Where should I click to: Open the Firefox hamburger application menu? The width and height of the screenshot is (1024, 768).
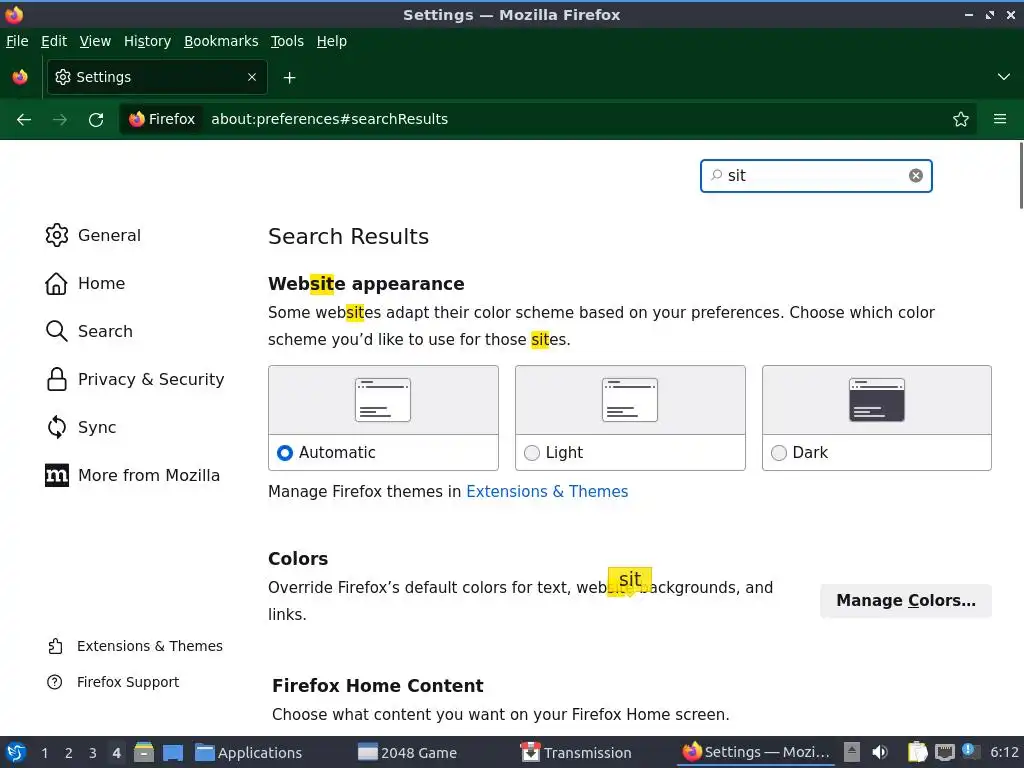point(999,120)
